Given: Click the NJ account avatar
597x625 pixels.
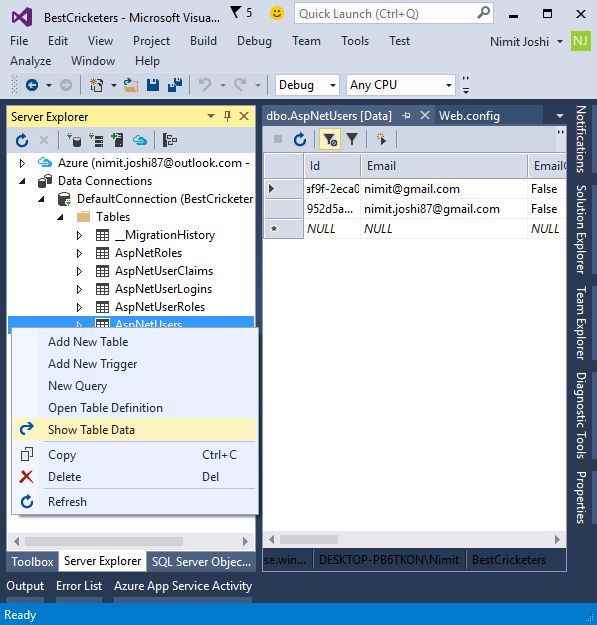Looking at the screenshot, I should coord(581,41).
